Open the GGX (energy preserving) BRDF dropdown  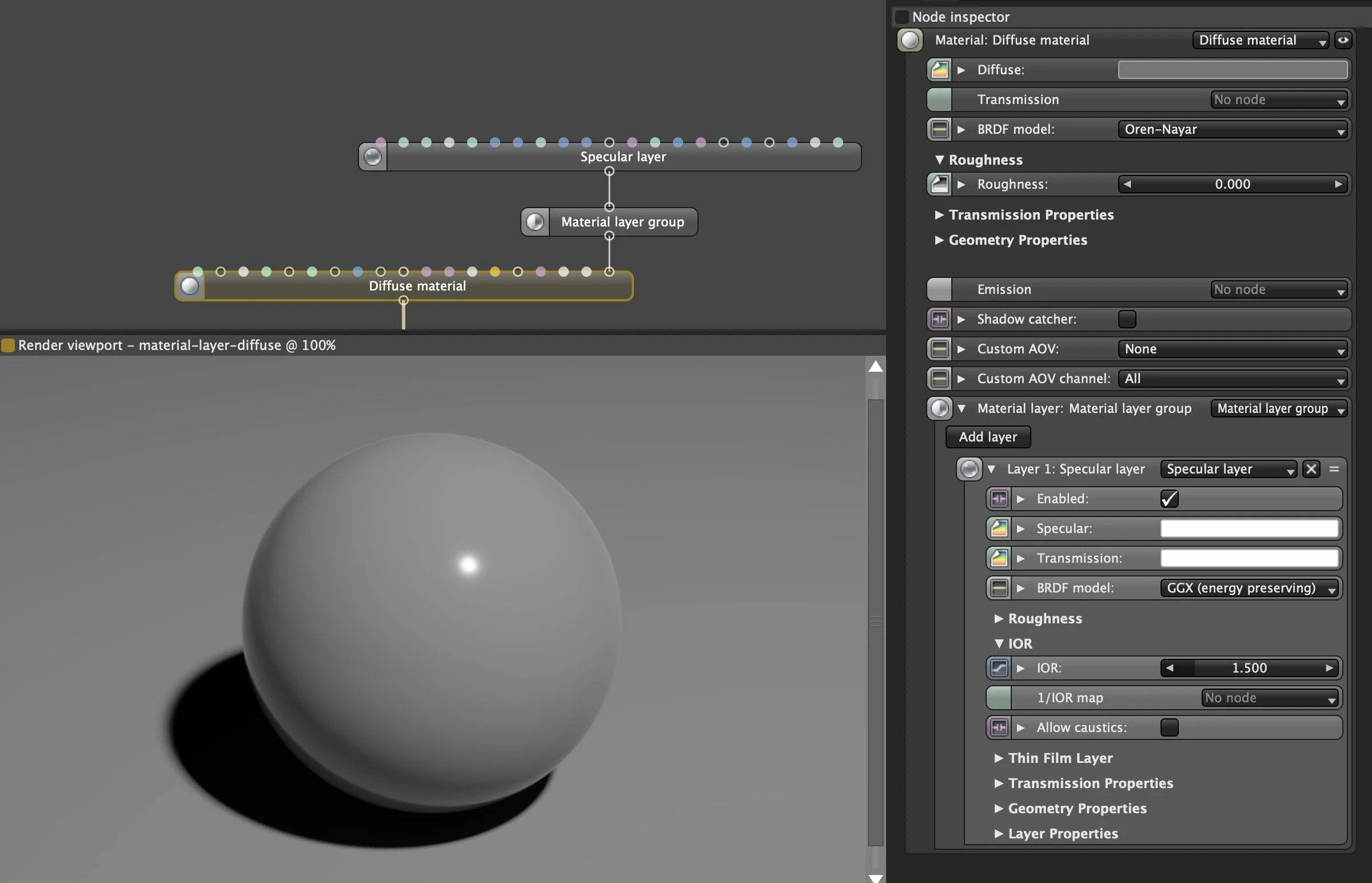click(x=1249, y=588)
